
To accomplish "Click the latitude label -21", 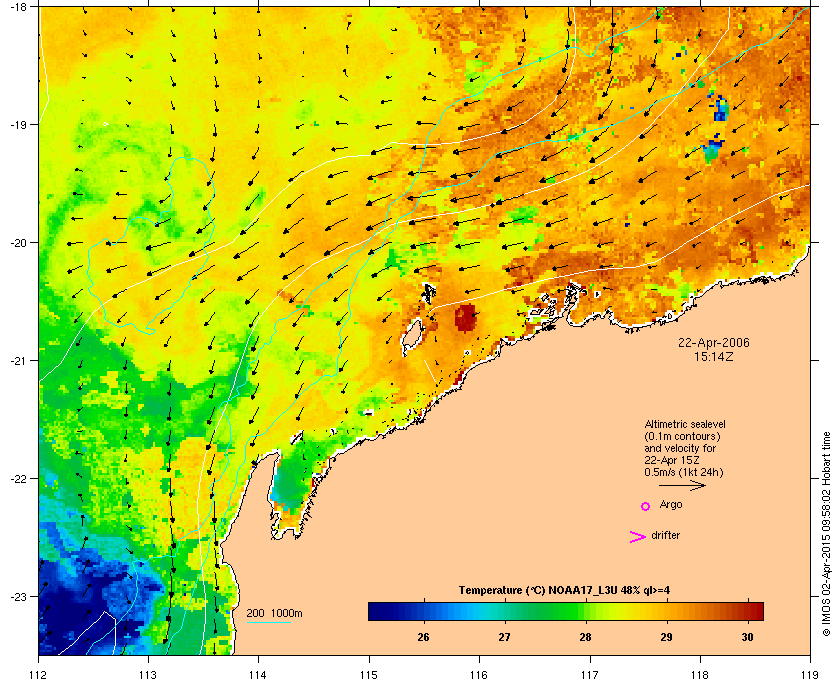I will click(18, 361).
